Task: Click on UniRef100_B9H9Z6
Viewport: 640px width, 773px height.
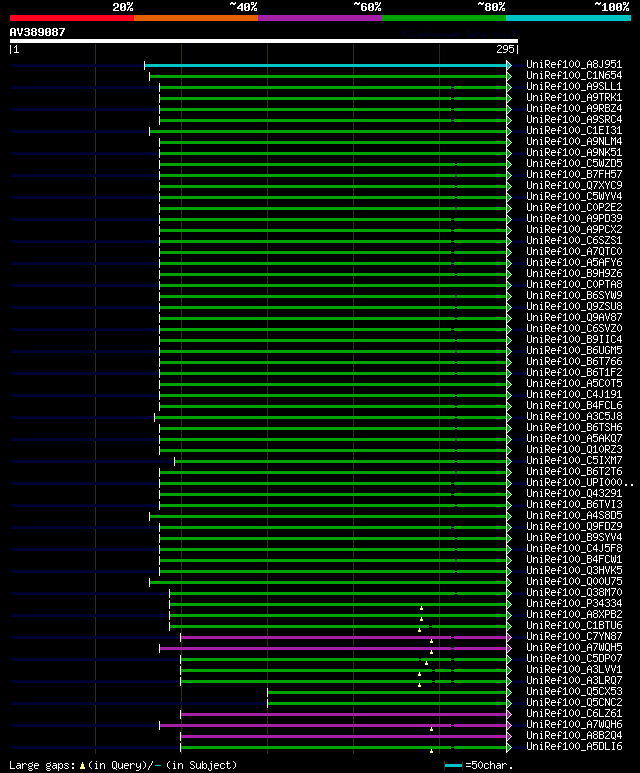Action: [x=574, y=274]
